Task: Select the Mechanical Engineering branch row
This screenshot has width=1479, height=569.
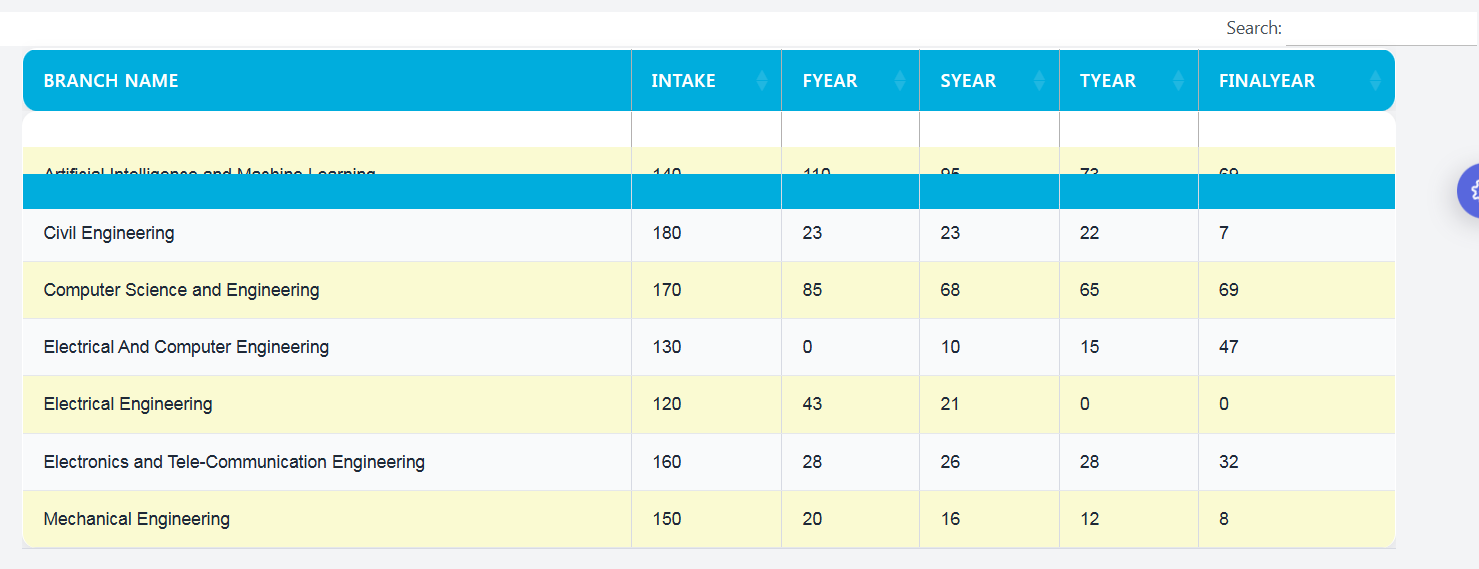Action: pyautogui.click(x=137, y=519)
